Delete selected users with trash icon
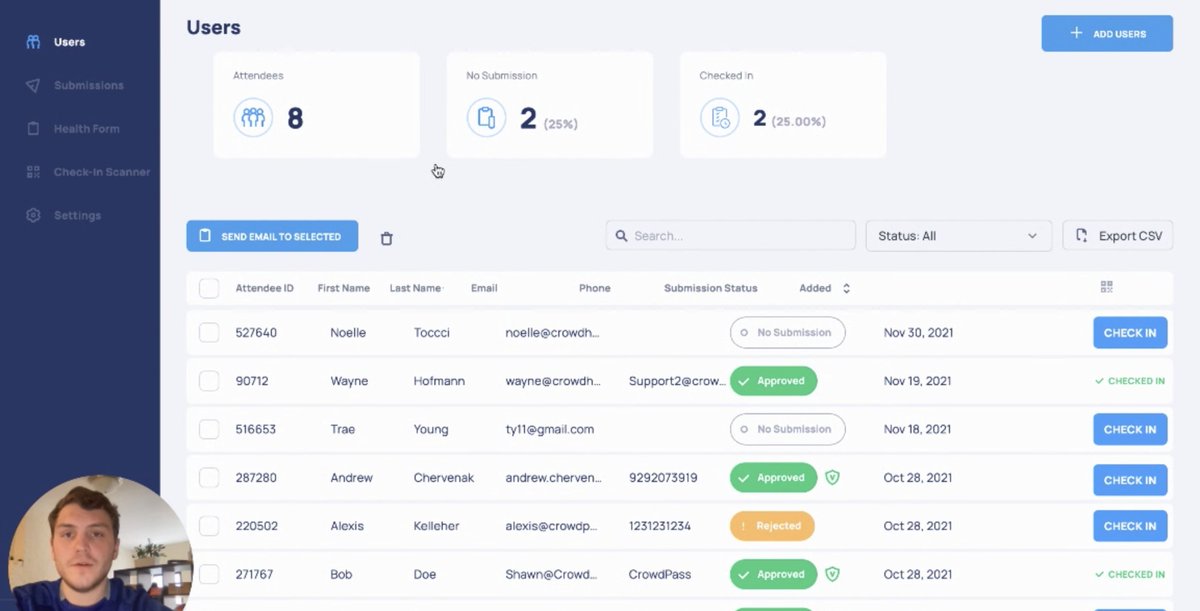 (x=387, y=238)
